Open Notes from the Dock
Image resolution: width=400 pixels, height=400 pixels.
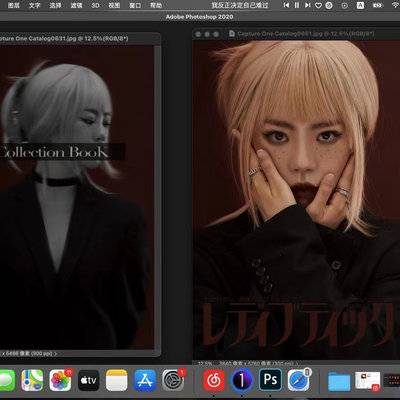coord(117,380)
